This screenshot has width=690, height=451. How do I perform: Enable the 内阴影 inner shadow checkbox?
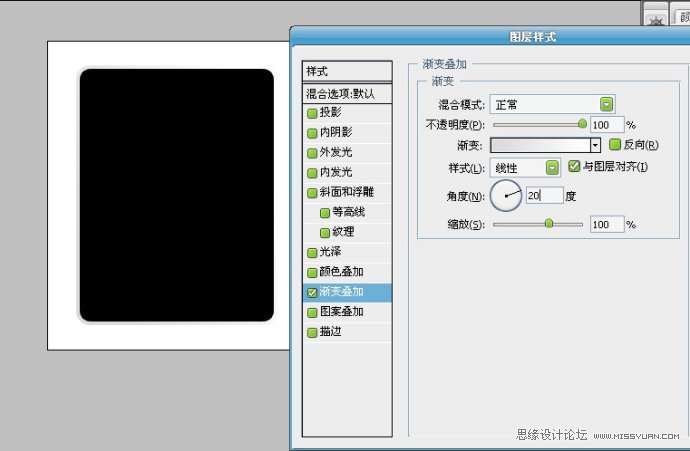click(312, 133)
